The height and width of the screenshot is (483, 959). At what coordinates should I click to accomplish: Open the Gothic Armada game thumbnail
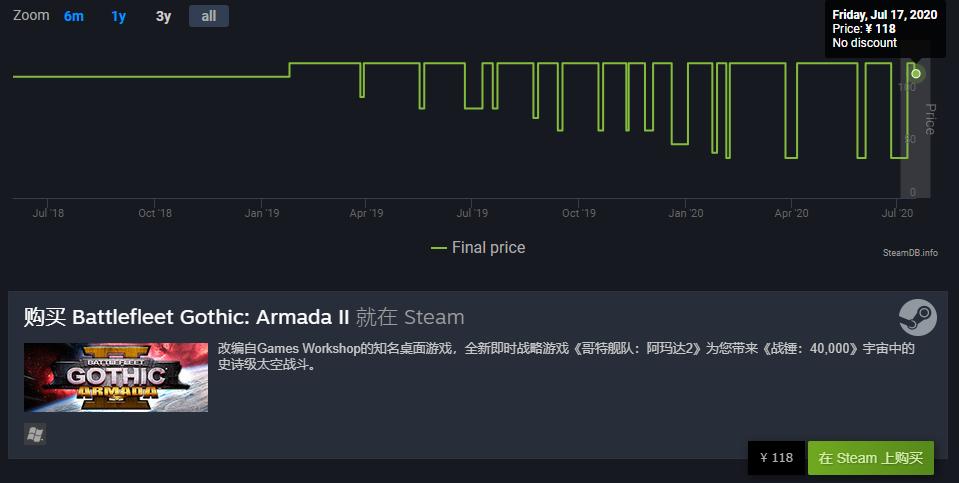click(116, 377)
